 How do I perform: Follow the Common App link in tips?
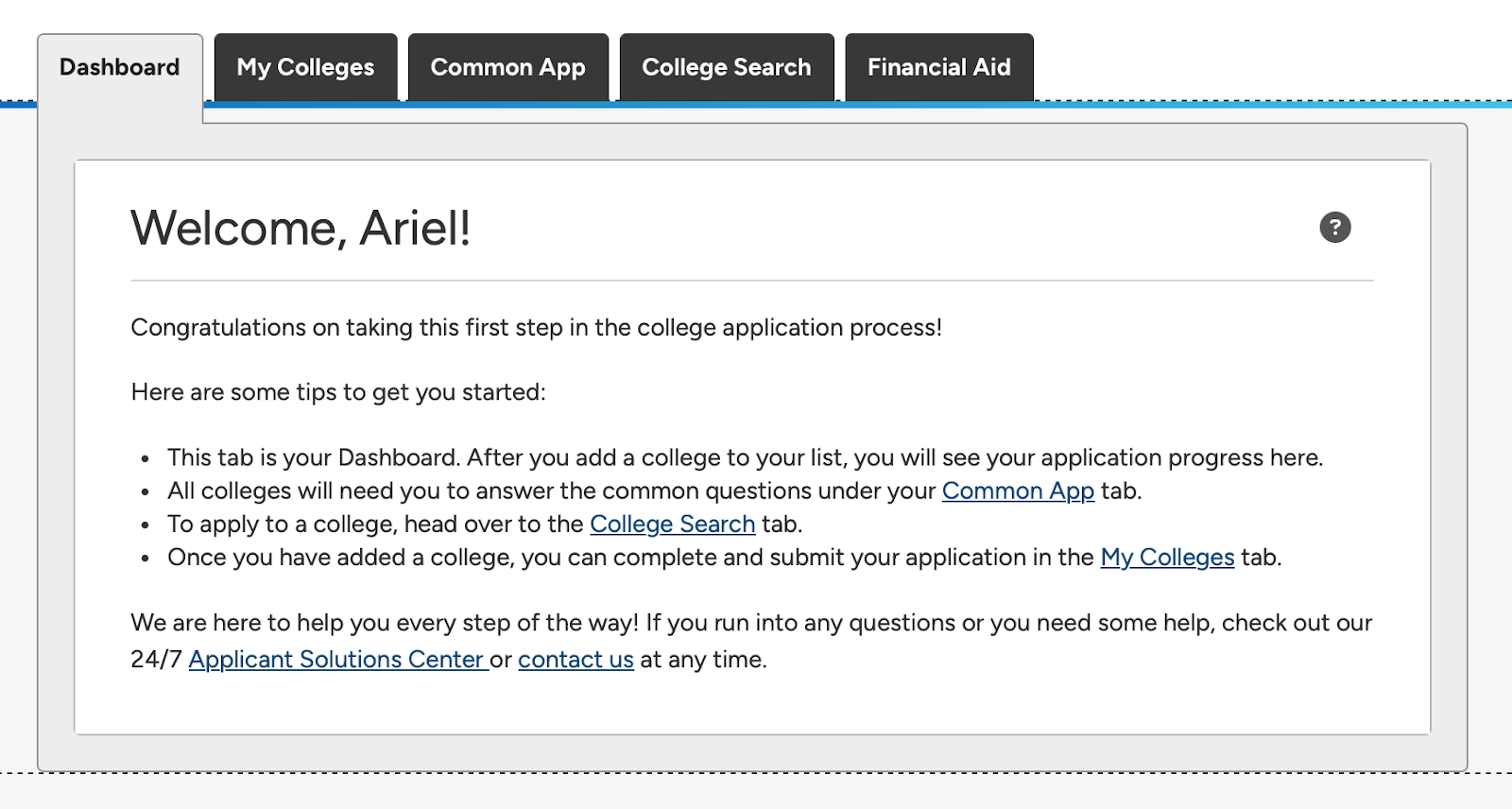(1018, 491)
